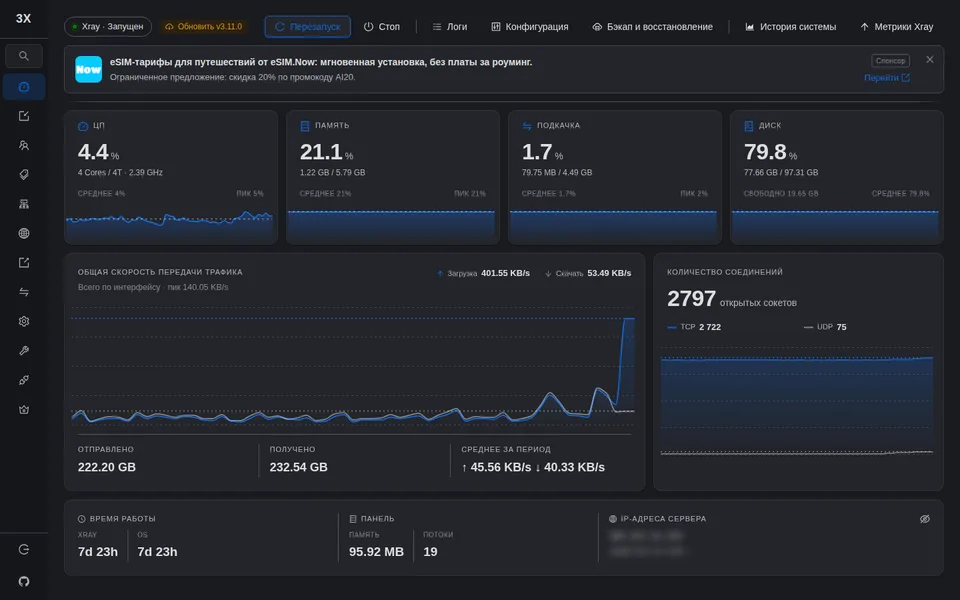This screenshot has height=600, width=960.
Task: Click the Xray · Запущен status badge
Action: click(108, 27)
